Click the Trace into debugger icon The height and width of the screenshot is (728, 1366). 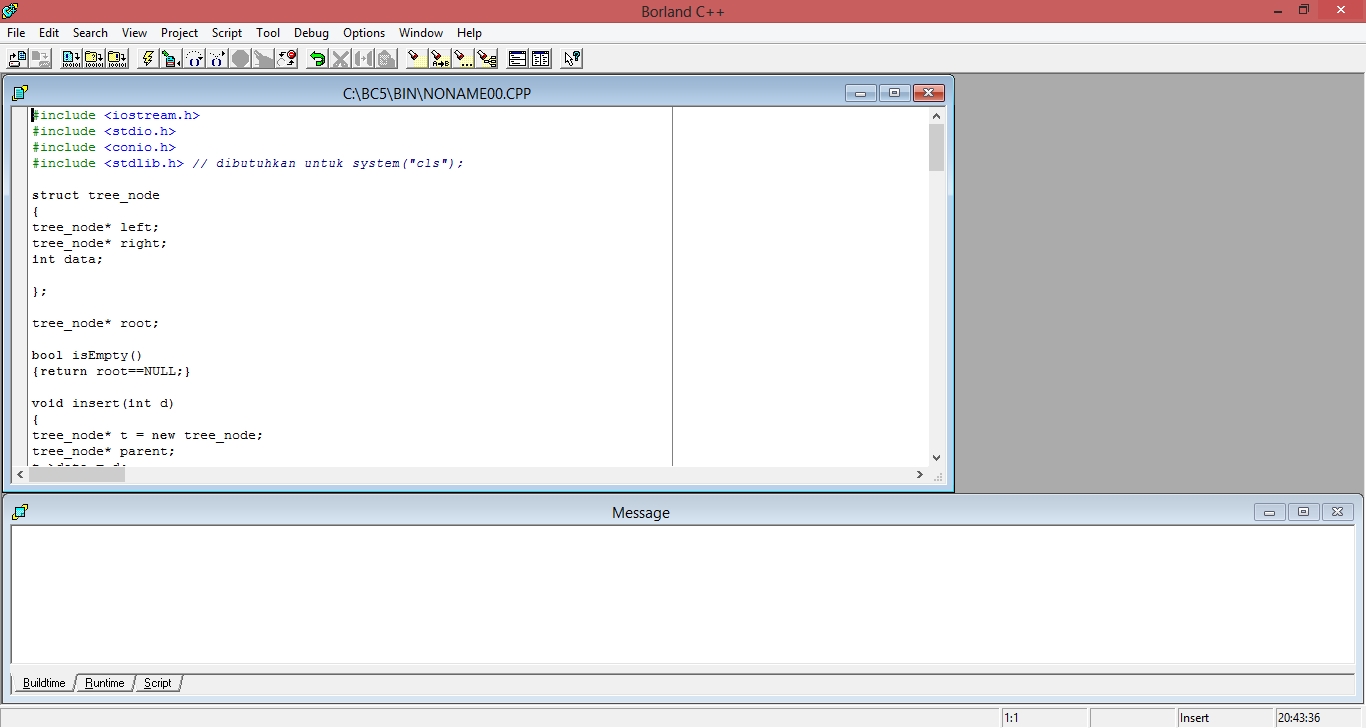217,59
